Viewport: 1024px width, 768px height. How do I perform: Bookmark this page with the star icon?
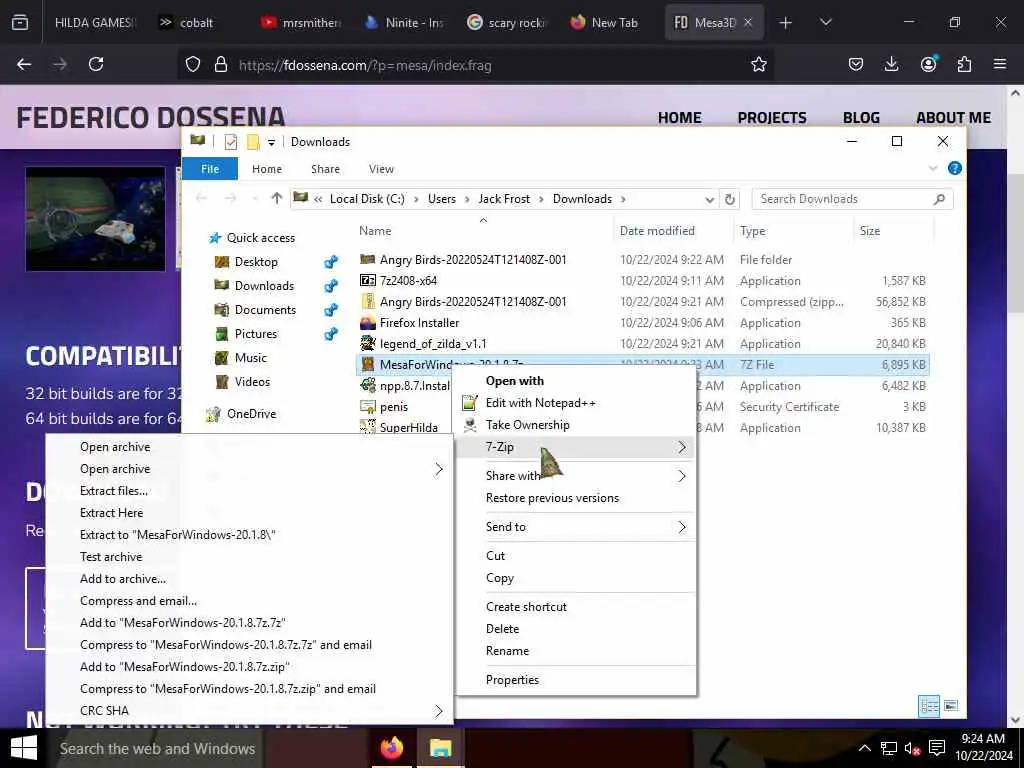tap(758, 64)
